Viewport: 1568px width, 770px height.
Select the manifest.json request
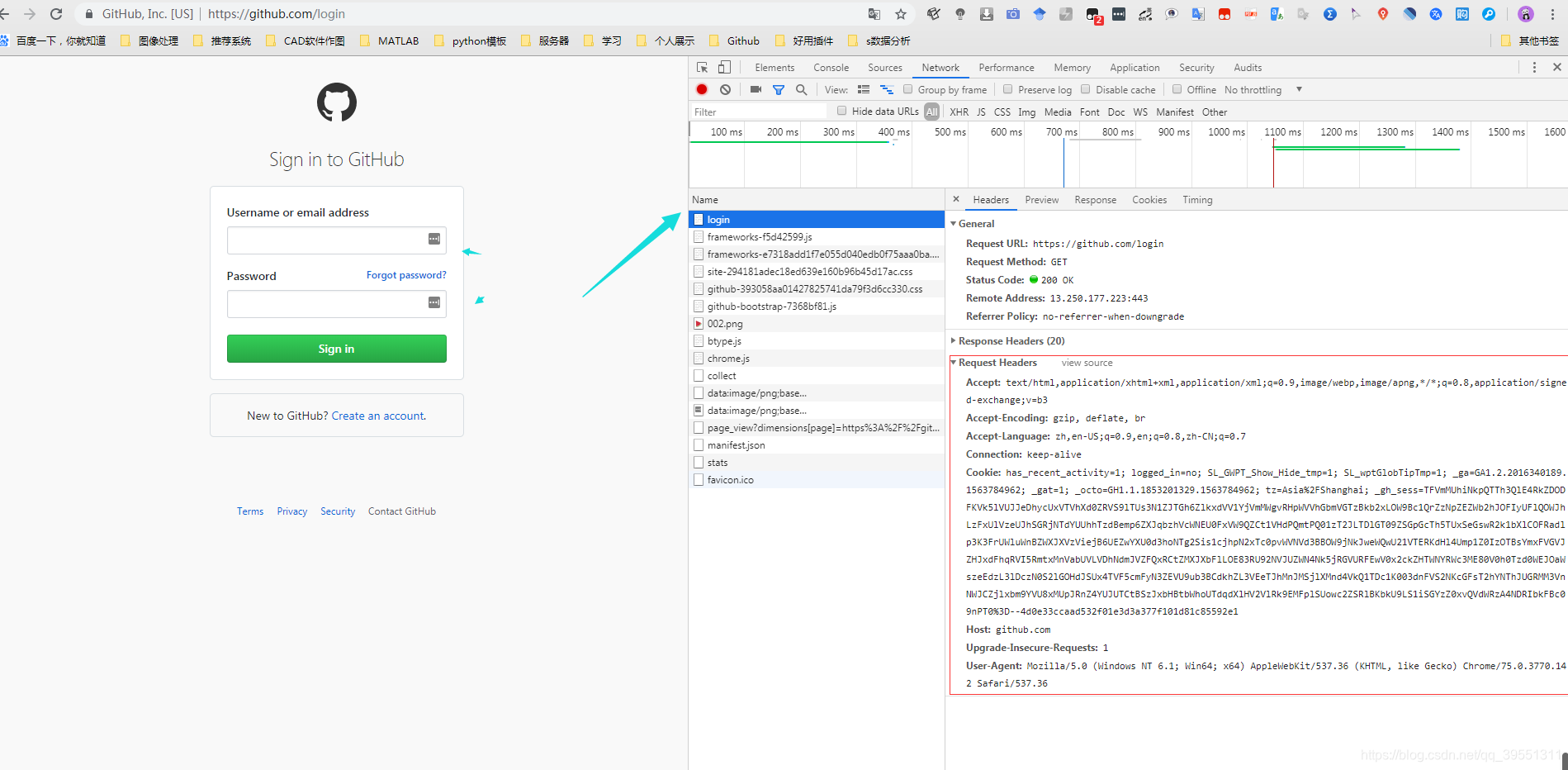pyautogui.click(x=817, y=445)
